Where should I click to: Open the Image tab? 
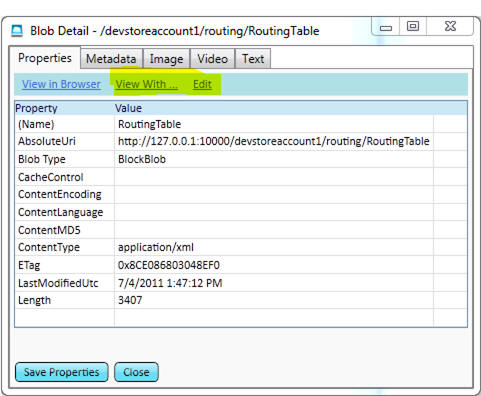click(x=166, y=59)
